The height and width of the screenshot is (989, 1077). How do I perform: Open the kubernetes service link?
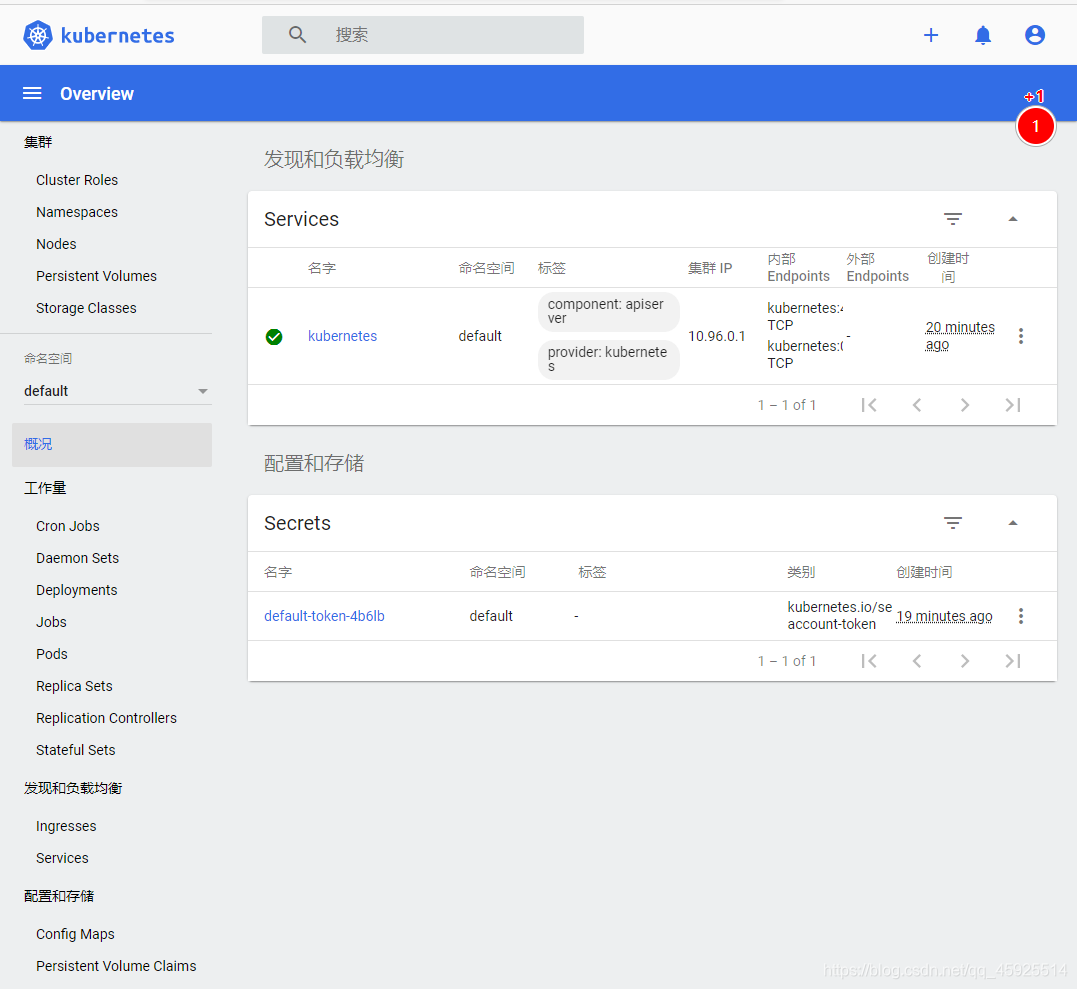(x=342, y=336)
